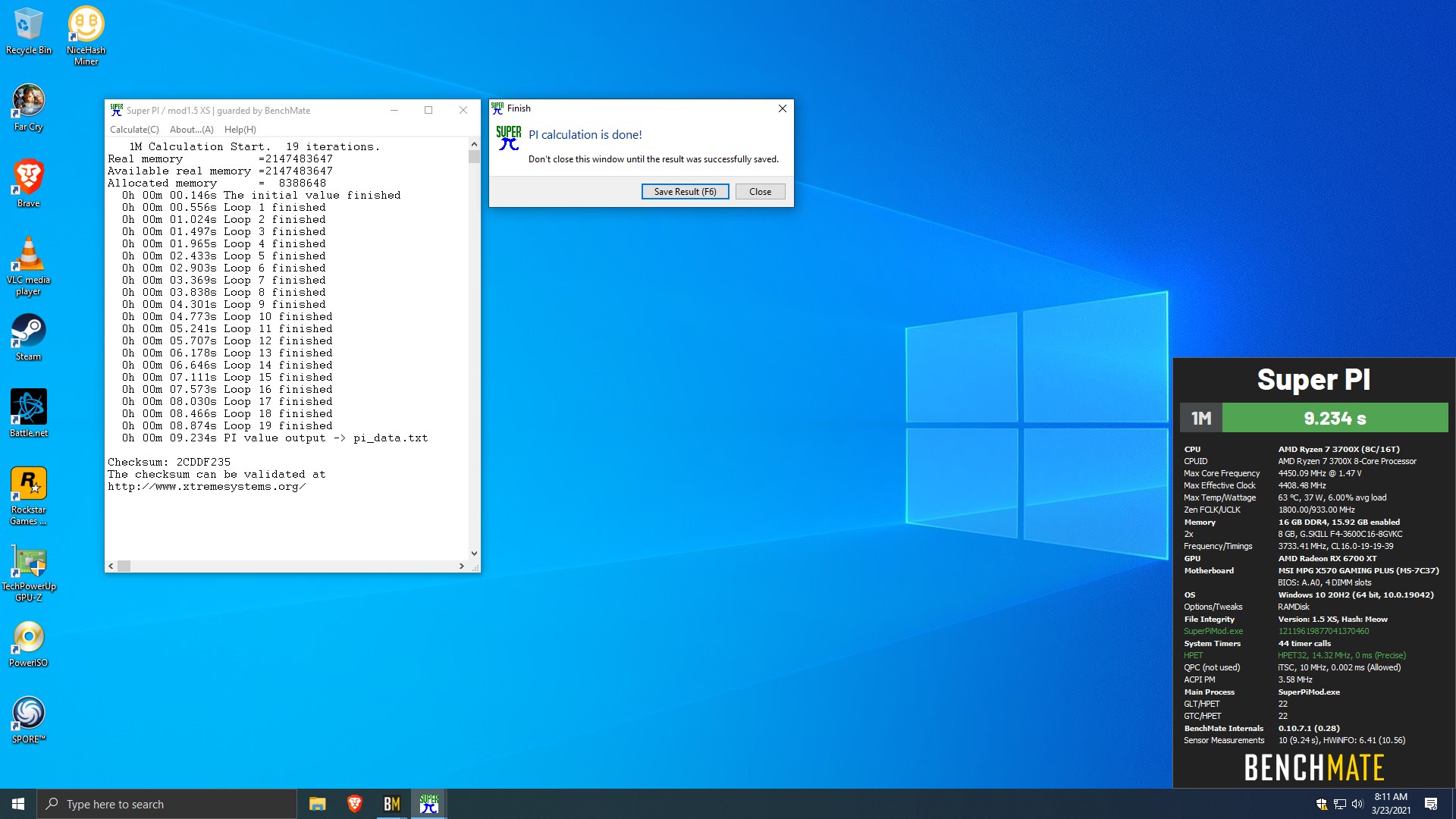Click the 'PI calculation is done!' message

[585, 134]
